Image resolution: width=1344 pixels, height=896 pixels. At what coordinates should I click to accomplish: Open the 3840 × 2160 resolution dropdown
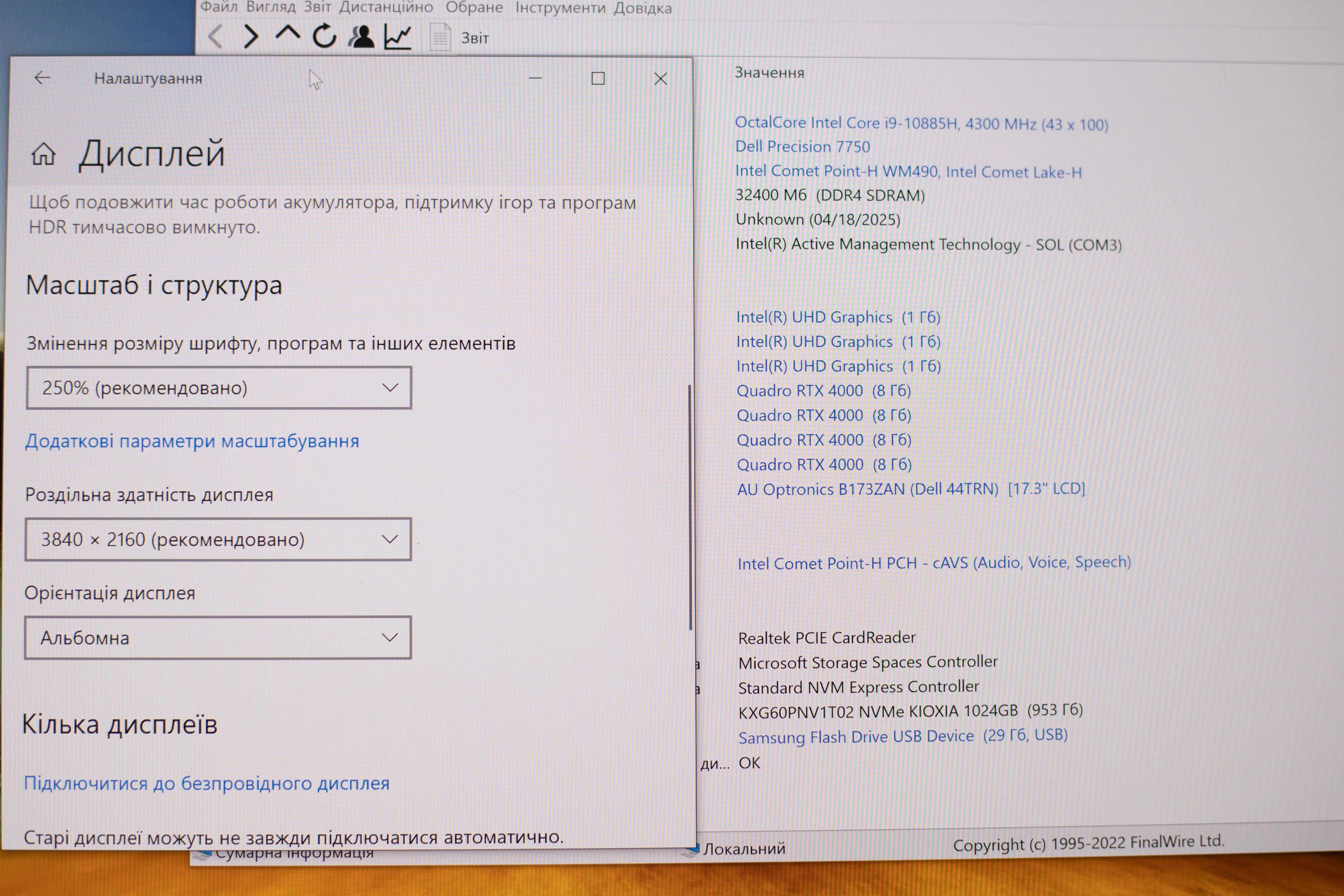click(218, 539)
